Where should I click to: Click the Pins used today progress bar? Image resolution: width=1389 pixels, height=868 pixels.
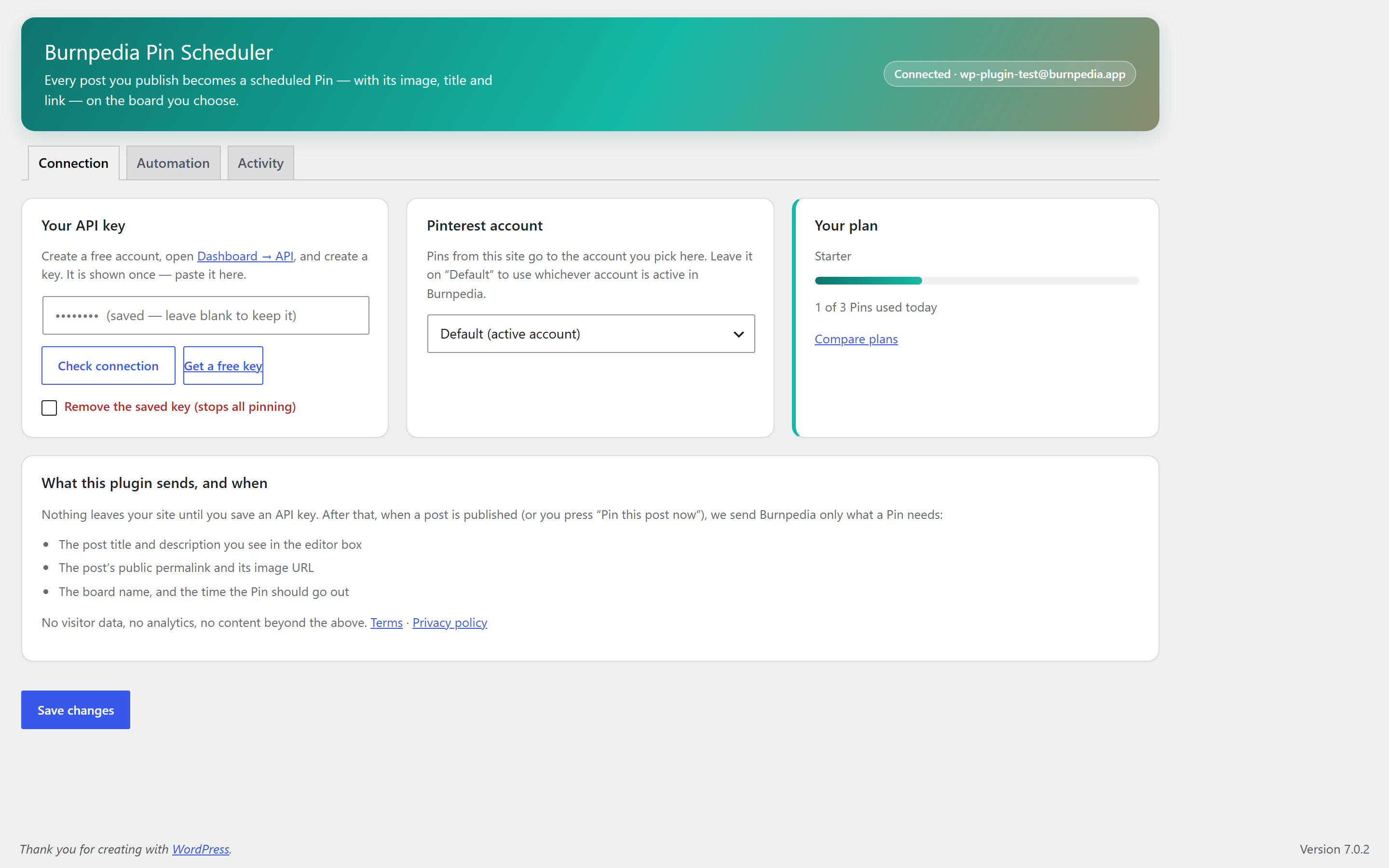[976, 281]
